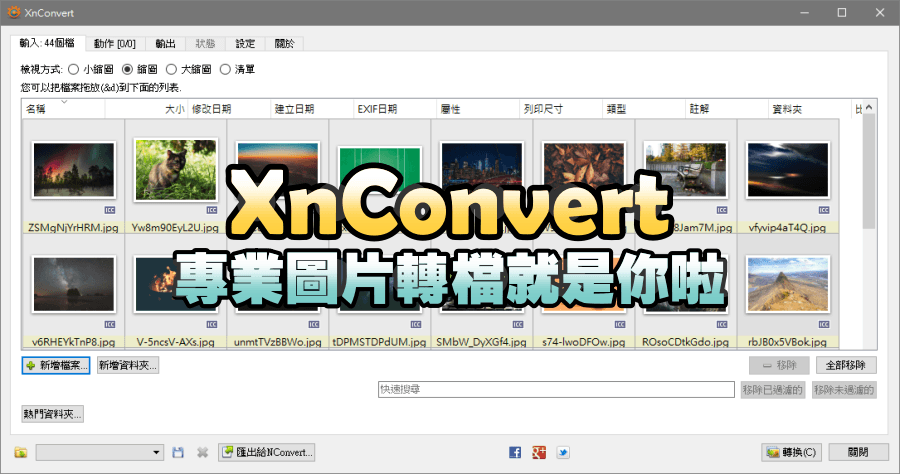Click the ICC badge on Yw8m90EyL2U.jpg

pos(212,210)
